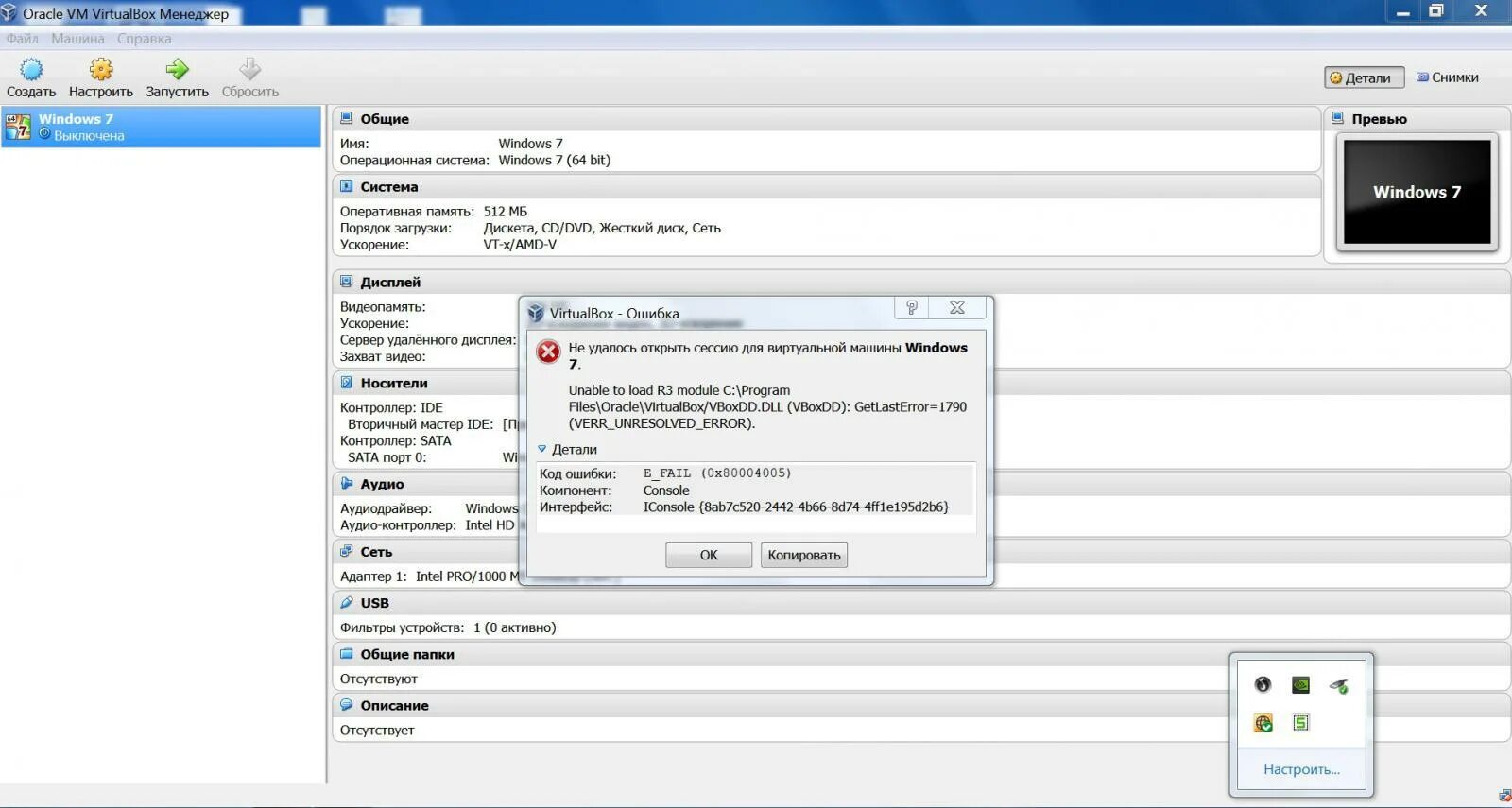This screenshot has height=808, width=1512.
Task: Open the Машина menu
Action: (77, 39)
